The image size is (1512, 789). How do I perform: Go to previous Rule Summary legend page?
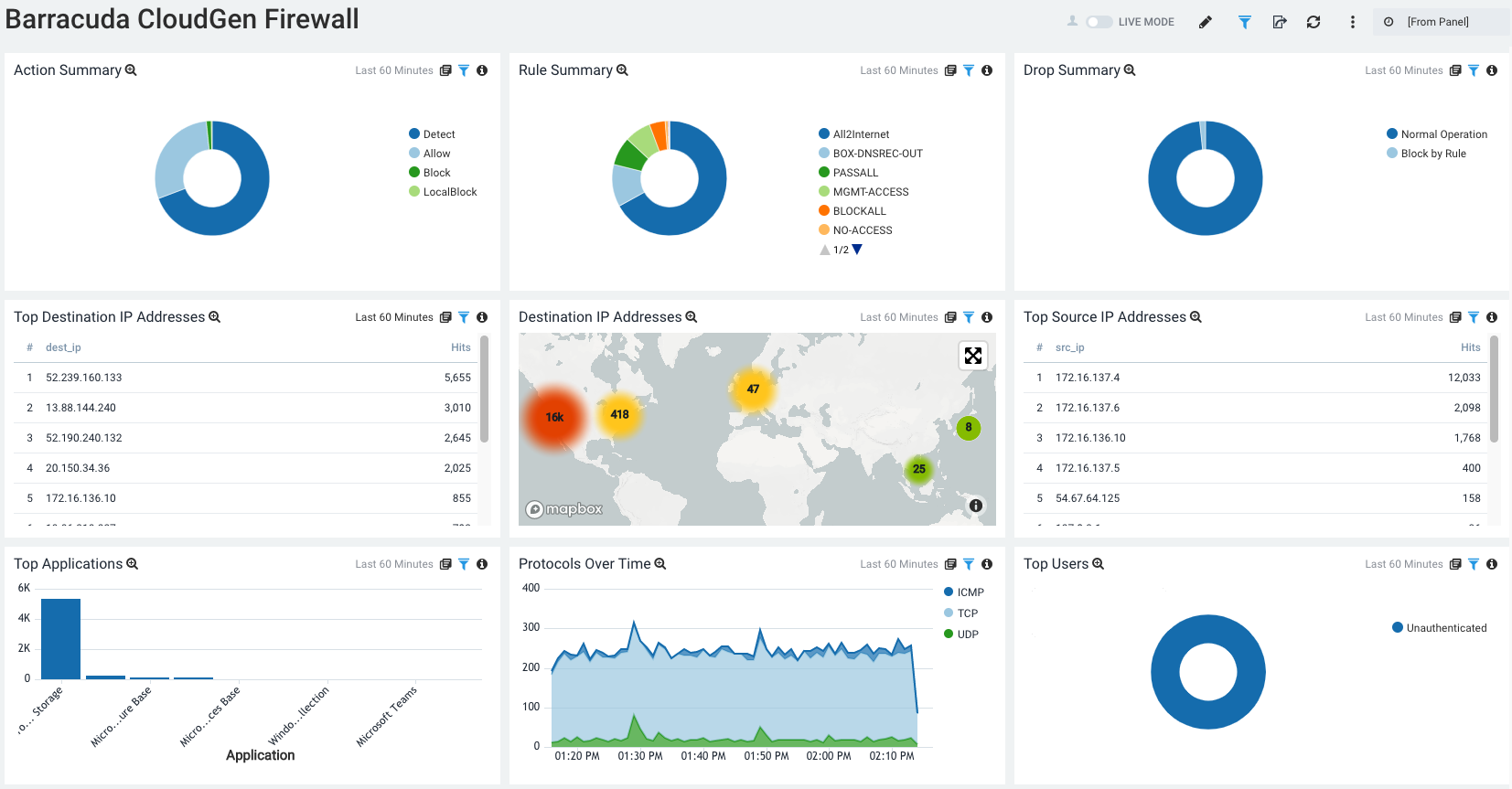click(x=825, y=250)
